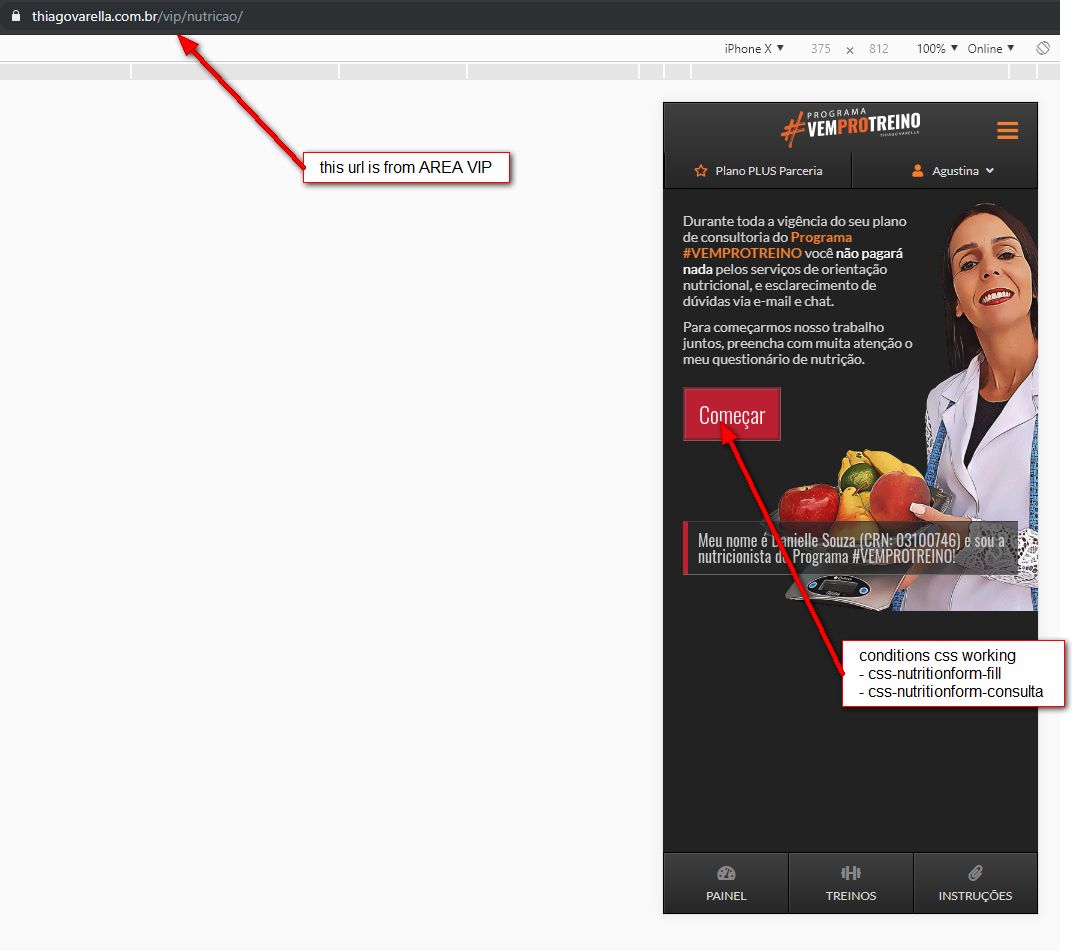Click the rotate device orientation icon
Screen dimensions: 1075x951
1043,48
